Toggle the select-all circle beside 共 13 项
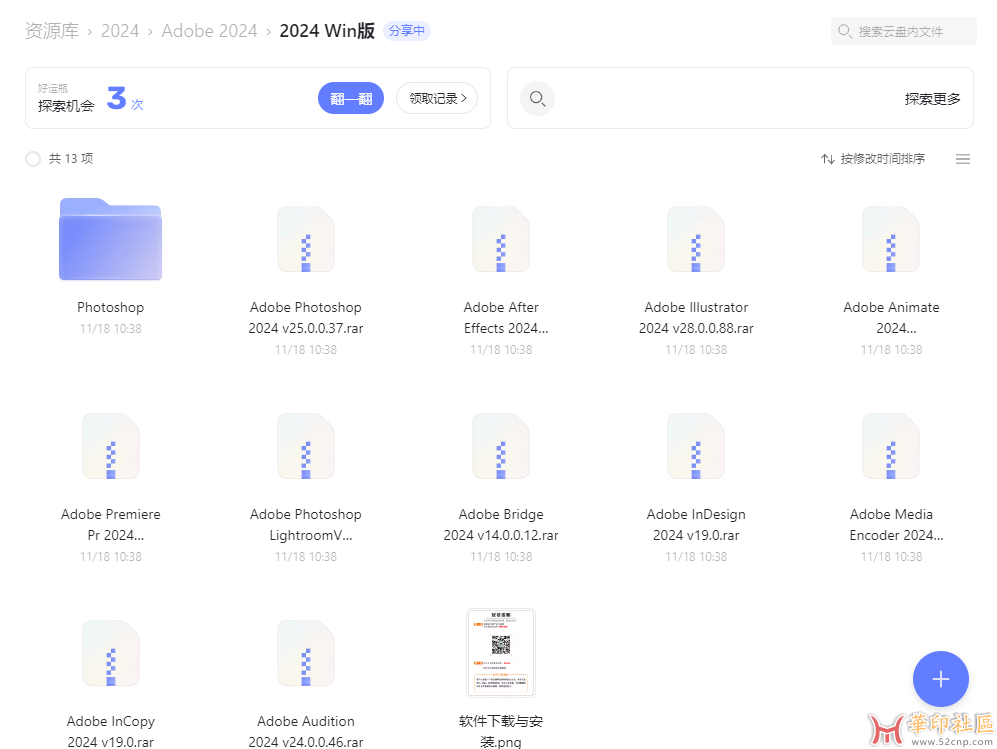Viewport: 997px width, 749px height. click(33, 159)
